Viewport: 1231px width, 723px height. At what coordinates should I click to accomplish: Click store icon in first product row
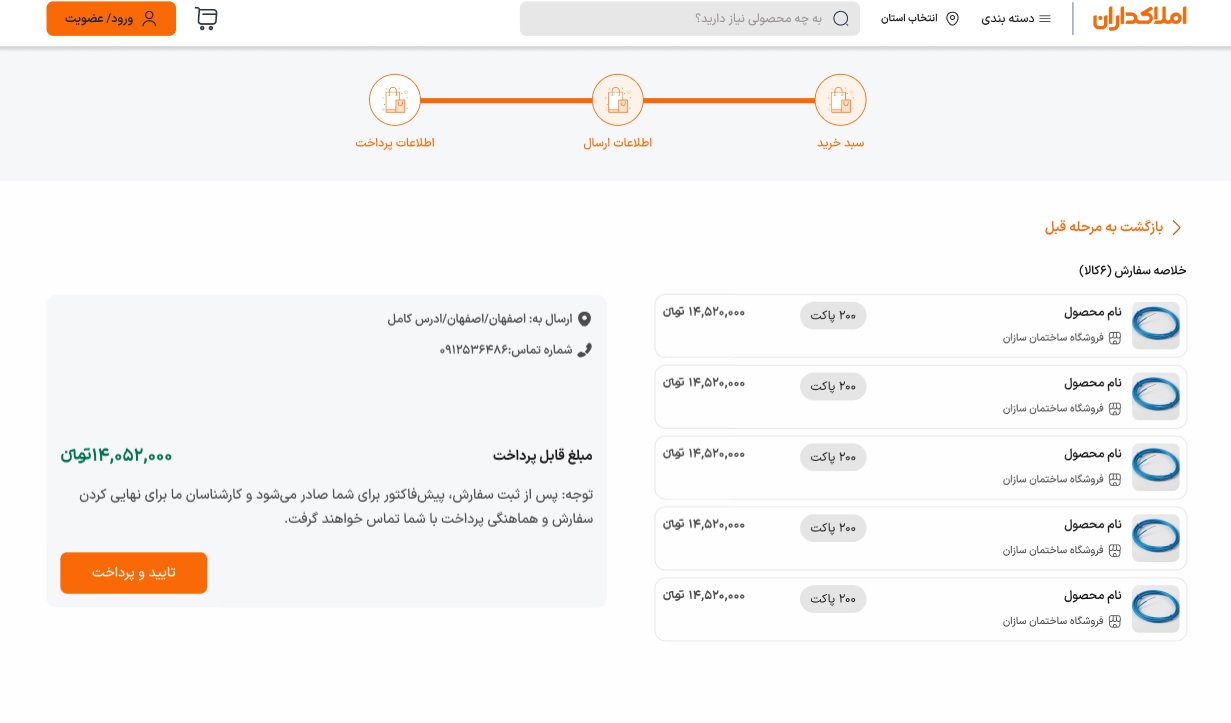click(1115, 338)
